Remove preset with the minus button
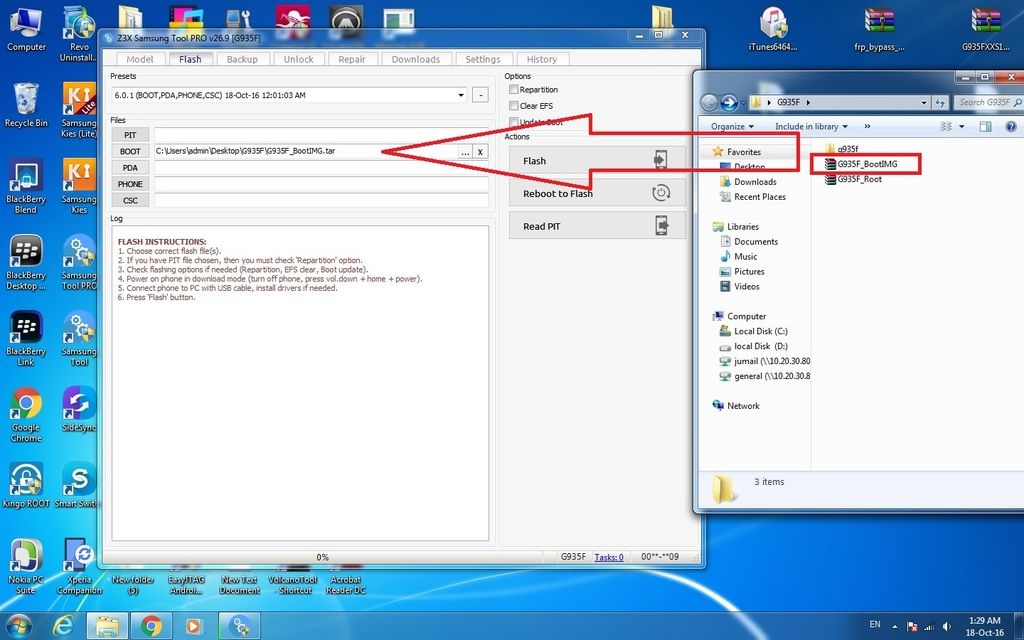The height and width of the screenshot is (640, 1024). (x=480, y=95)
